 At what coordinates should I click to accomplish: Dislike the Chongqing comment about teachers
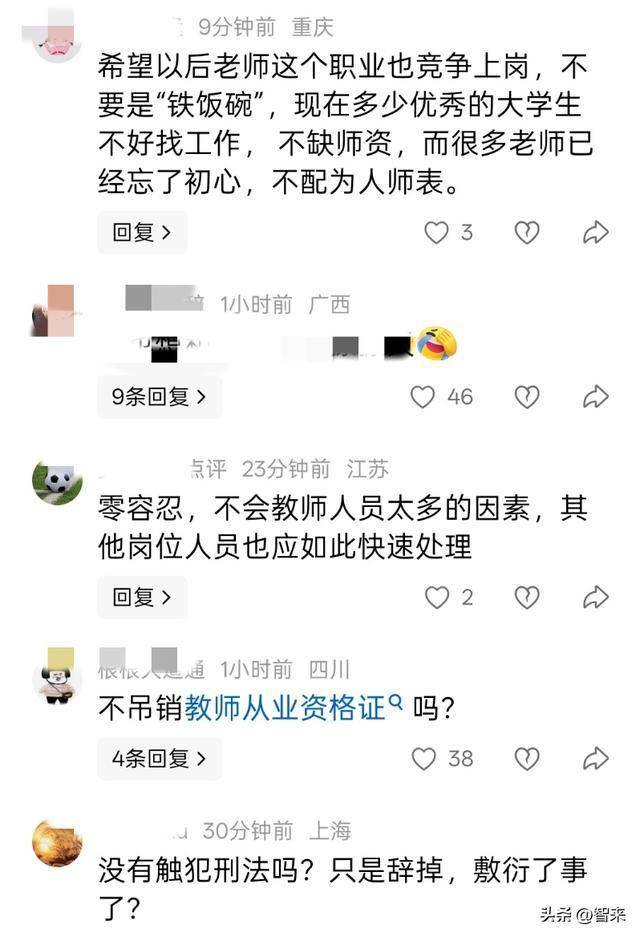pos(527,232)
